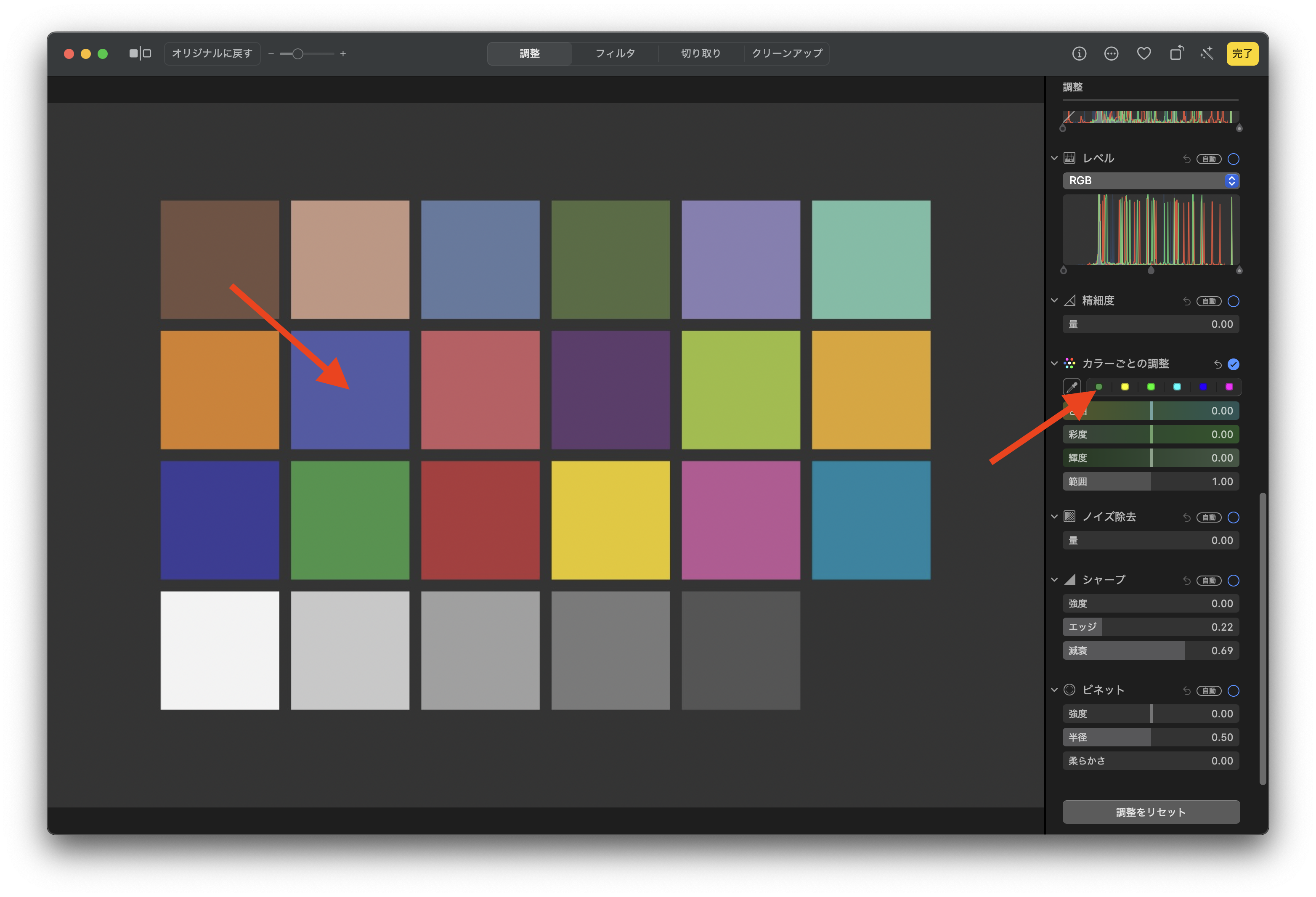Switch to the フィルタ tab
The width and height of the screenshot is (1316, 897).
pyautogui.click(x=615, y=54)
